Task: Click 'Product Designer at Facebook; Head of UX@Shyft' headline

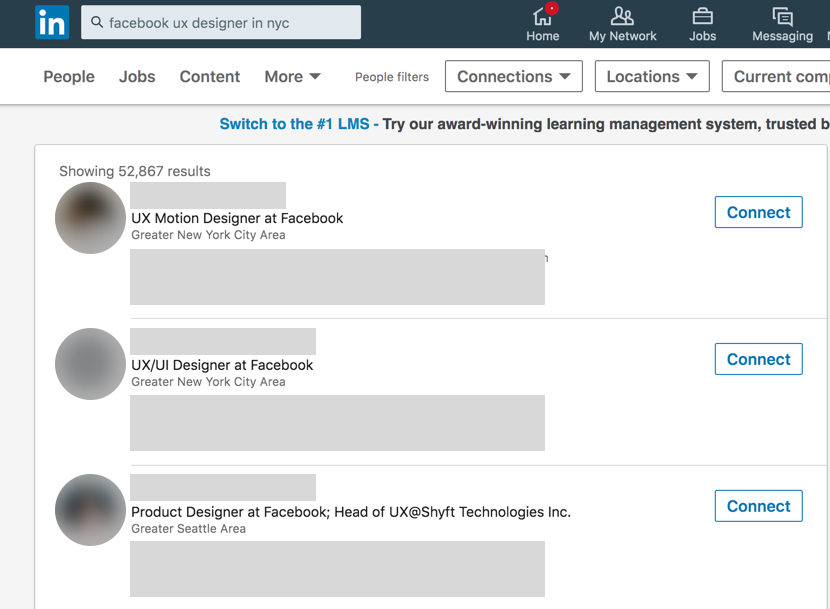Action: 351,512
